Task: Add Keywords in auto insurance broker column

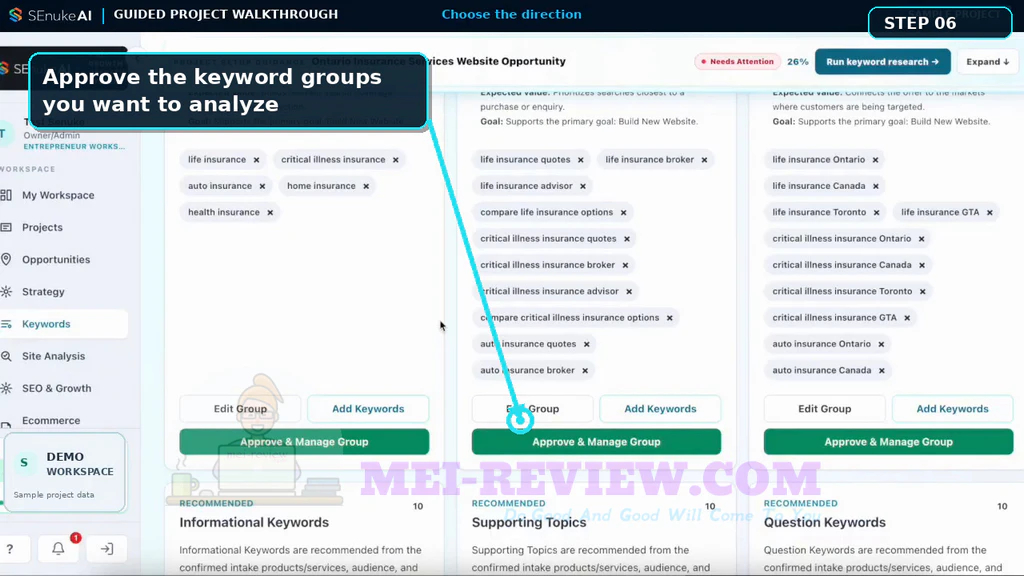Action: coord(660,409)
